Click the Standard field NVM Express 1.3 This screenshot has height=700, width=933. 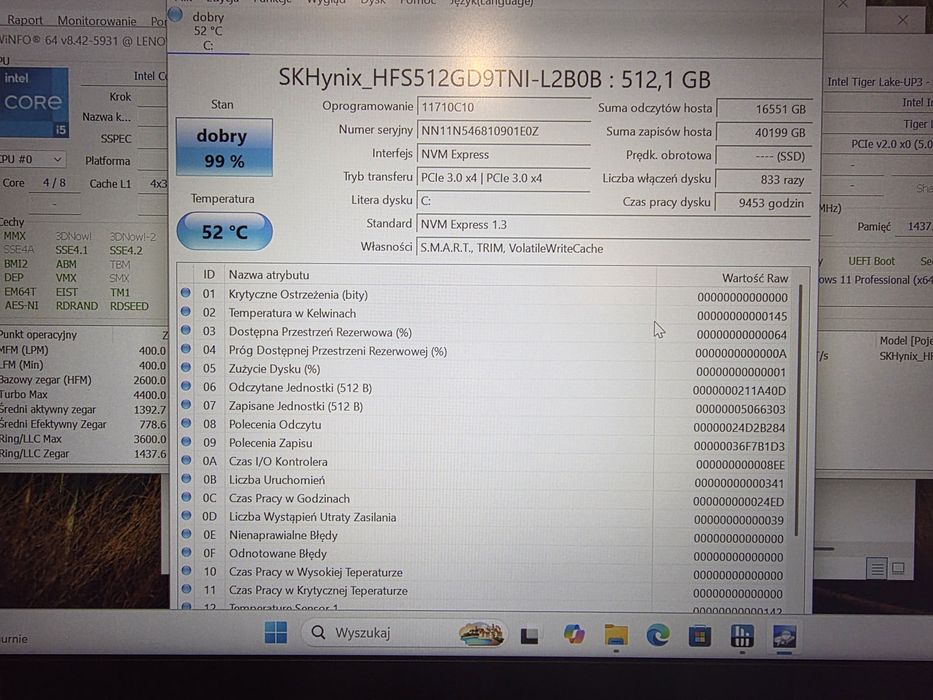click(x=613, y=224)
